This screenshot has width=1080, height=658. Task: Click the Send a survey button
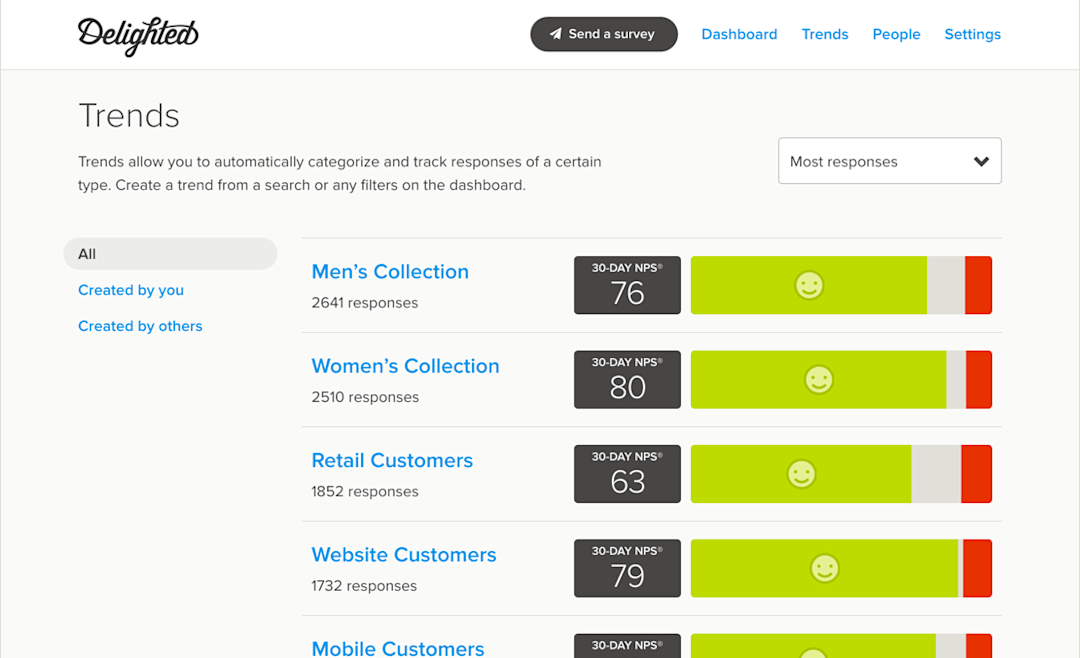click(603, 34)
